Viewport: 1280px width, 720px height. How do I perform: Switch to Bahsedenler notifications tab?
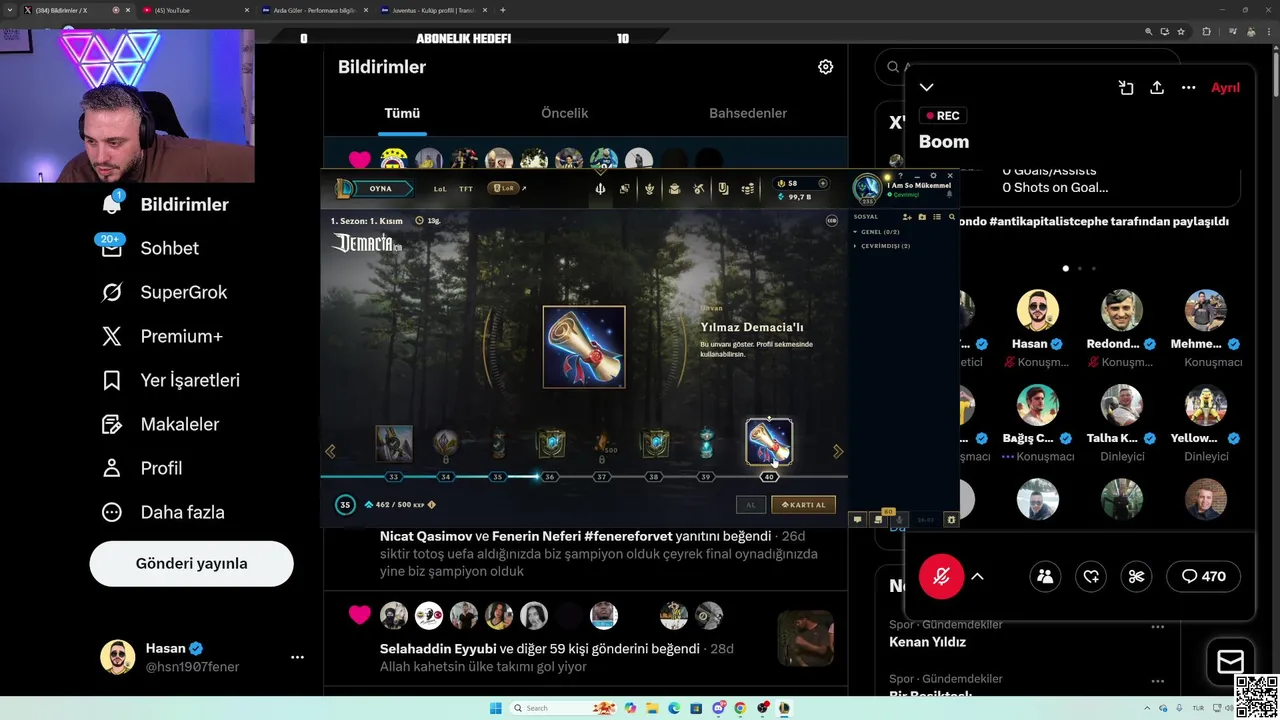748,113
